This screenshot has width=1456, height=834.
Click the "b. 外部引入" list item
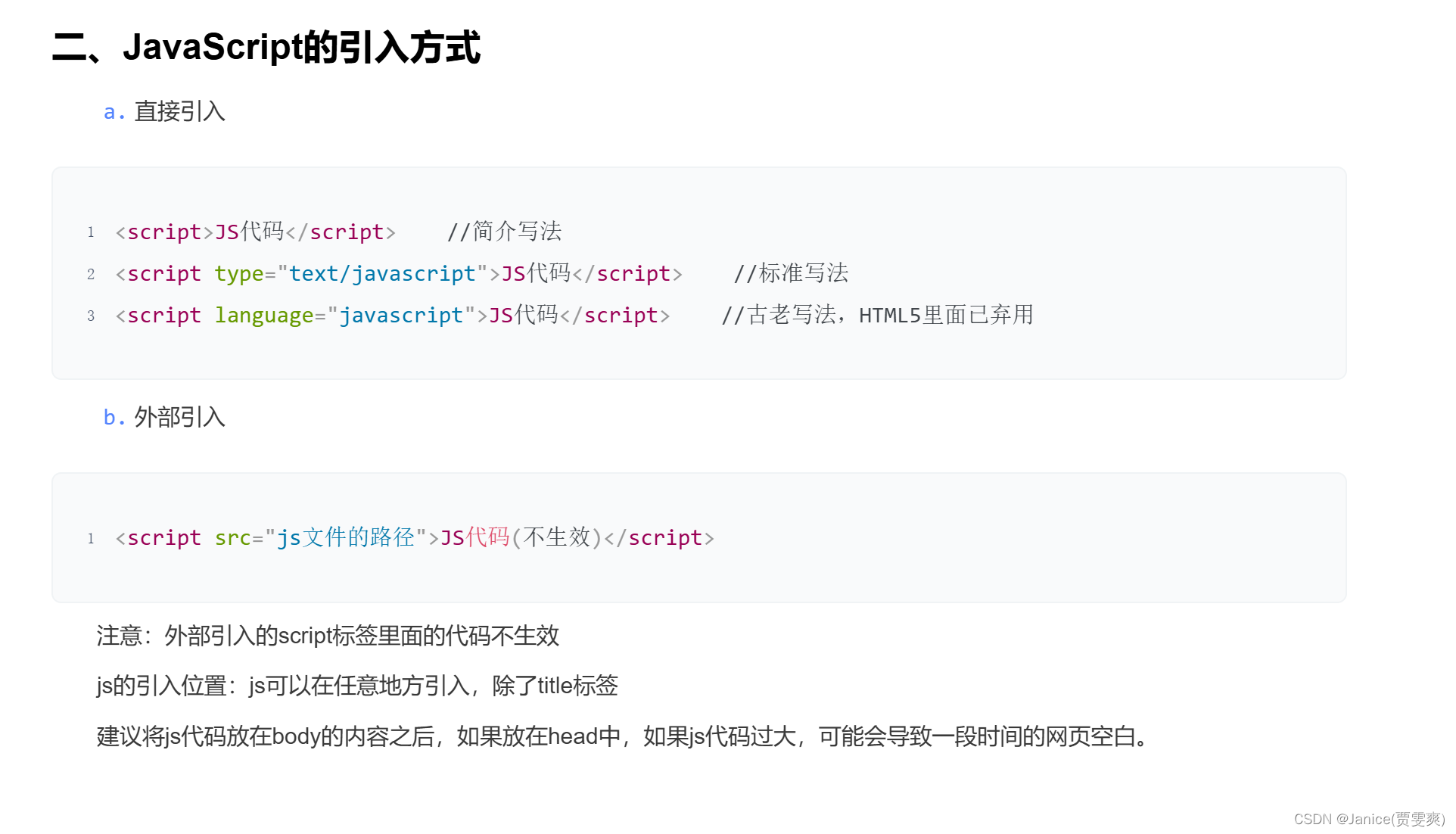(164, 417)
